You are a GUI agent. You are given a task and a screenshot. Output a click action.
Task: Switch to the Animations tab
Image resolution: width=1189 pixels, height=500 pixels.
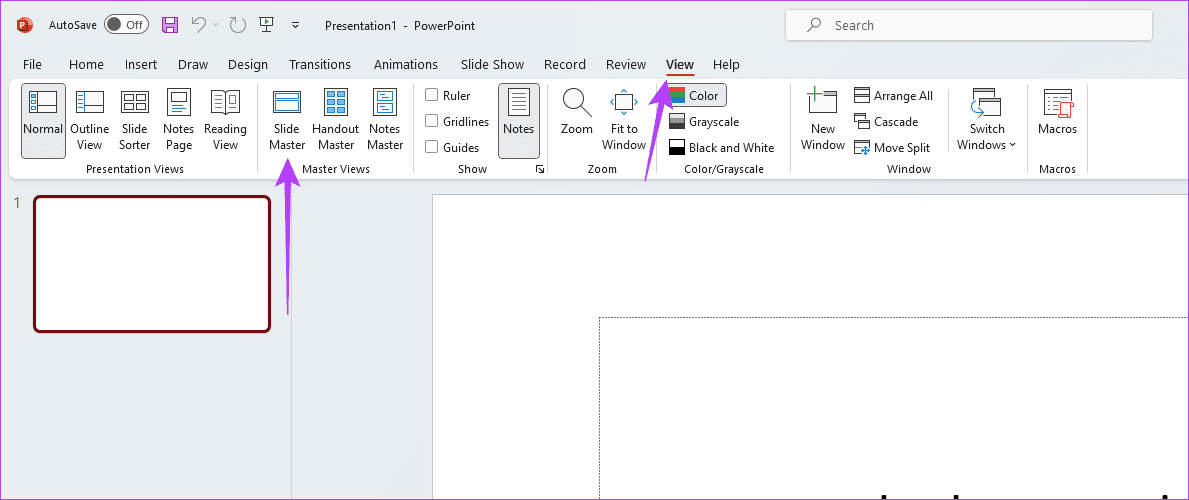coord(405,65)
